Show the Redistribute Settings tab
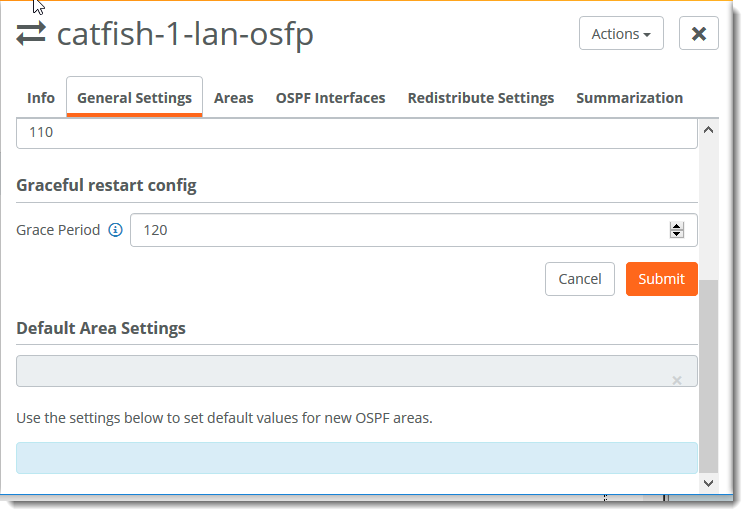This screenshot has width=748, height=516. tap(481, 98)
